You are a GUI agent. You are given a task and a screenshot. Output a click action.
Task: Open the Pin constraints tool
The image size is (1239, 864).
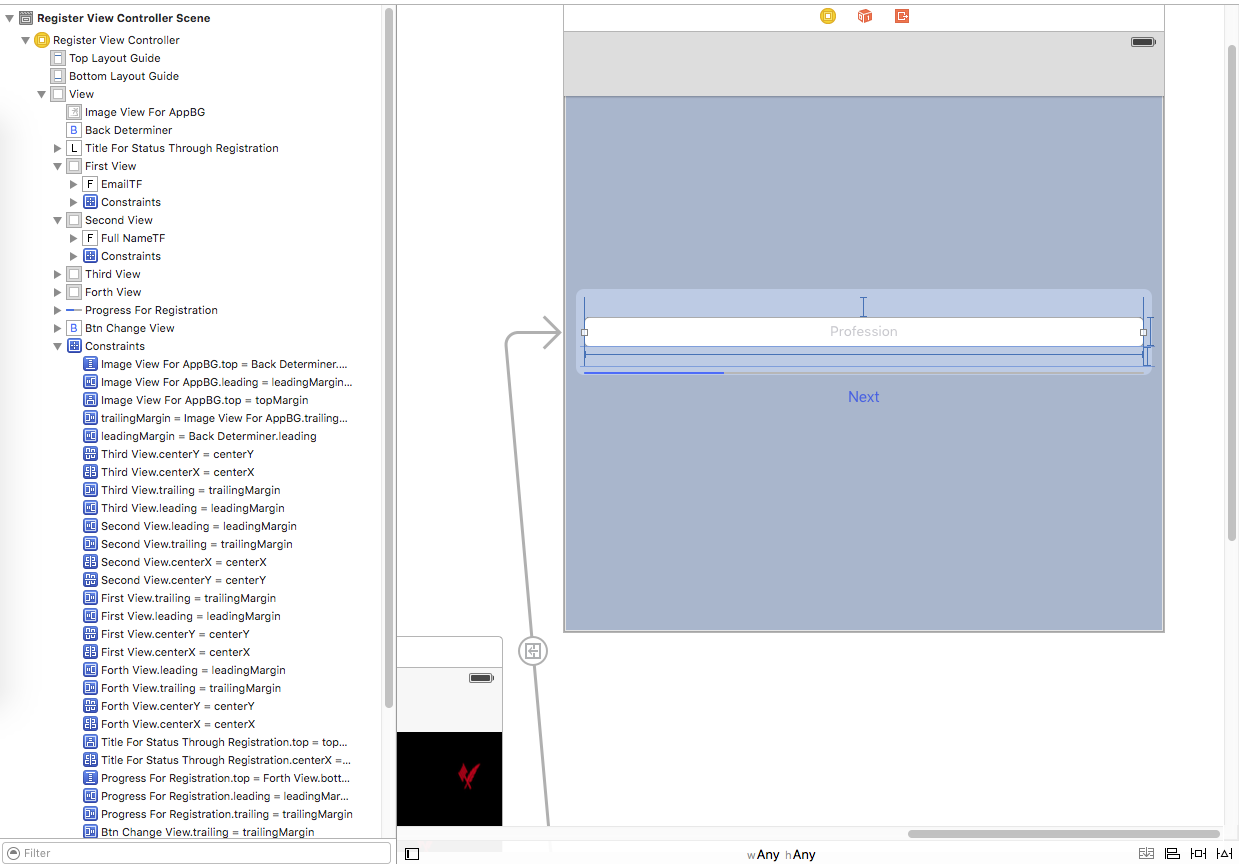click(x=1198, y=854)
